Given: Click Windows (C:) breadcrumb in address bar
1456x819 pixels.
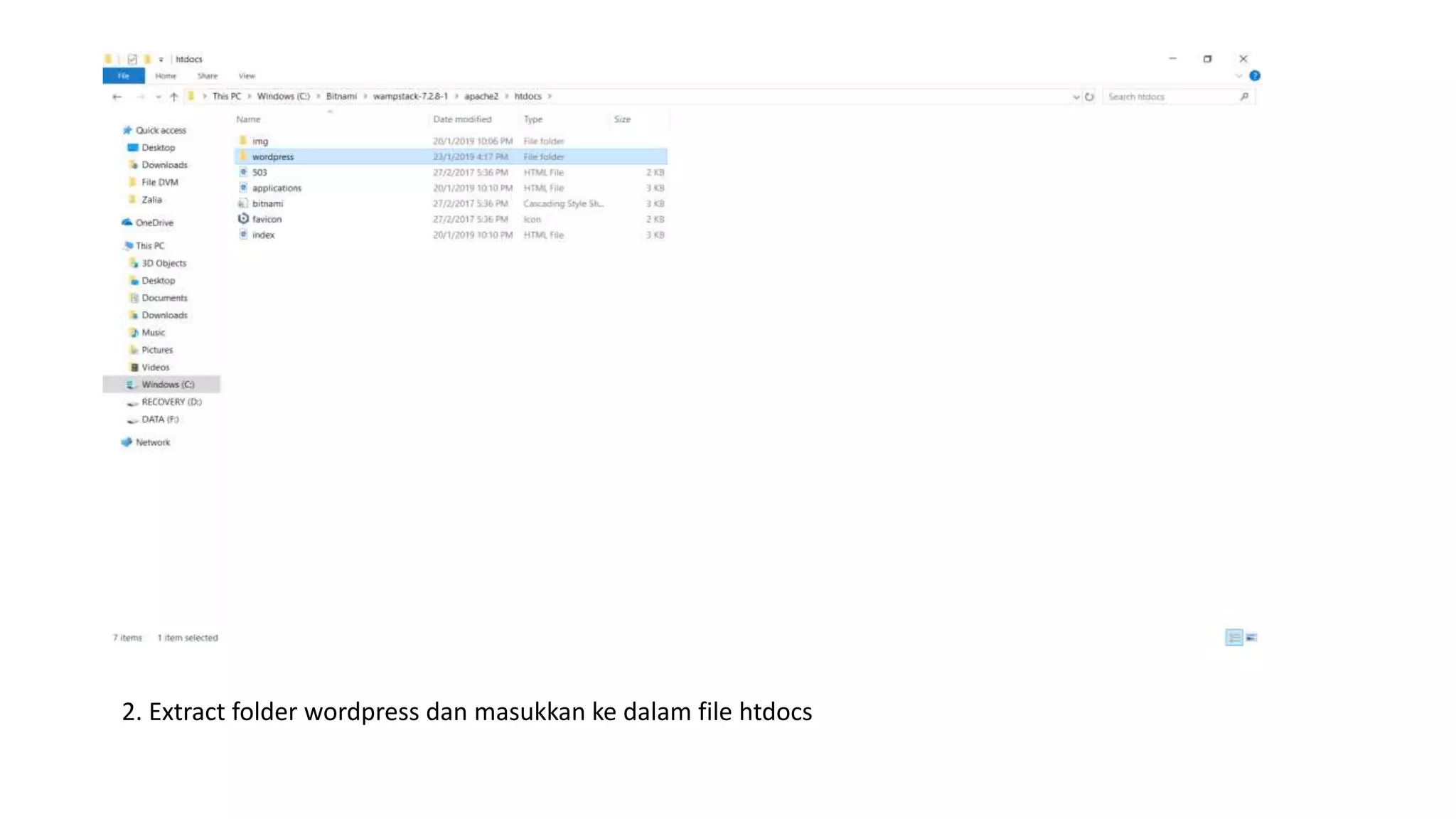Looking at the screenshot, I should pyautogui.click(x=283, y=96).
